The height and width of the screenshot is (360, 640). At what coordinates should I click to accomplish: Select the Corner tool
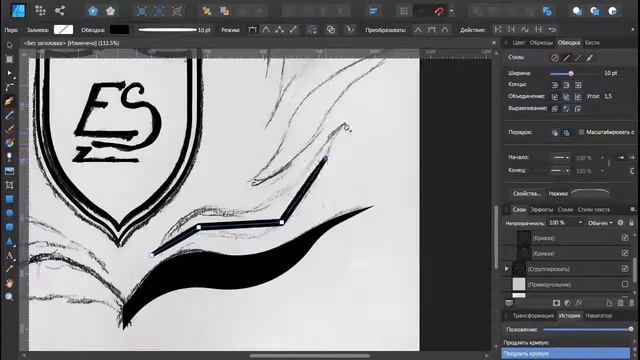coord(9,87)
